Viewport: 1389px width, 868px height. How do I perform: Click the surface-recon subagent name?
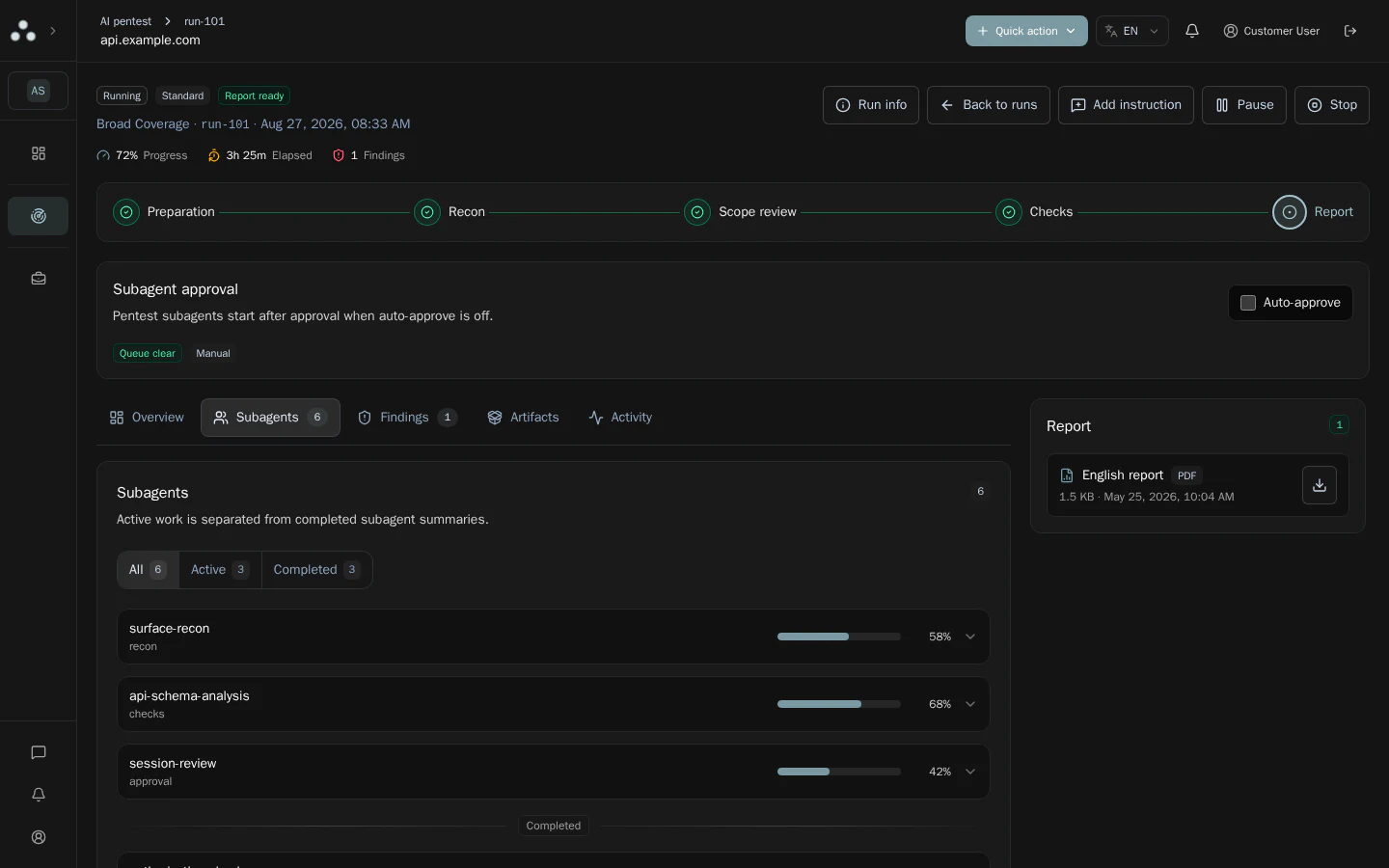170,628
